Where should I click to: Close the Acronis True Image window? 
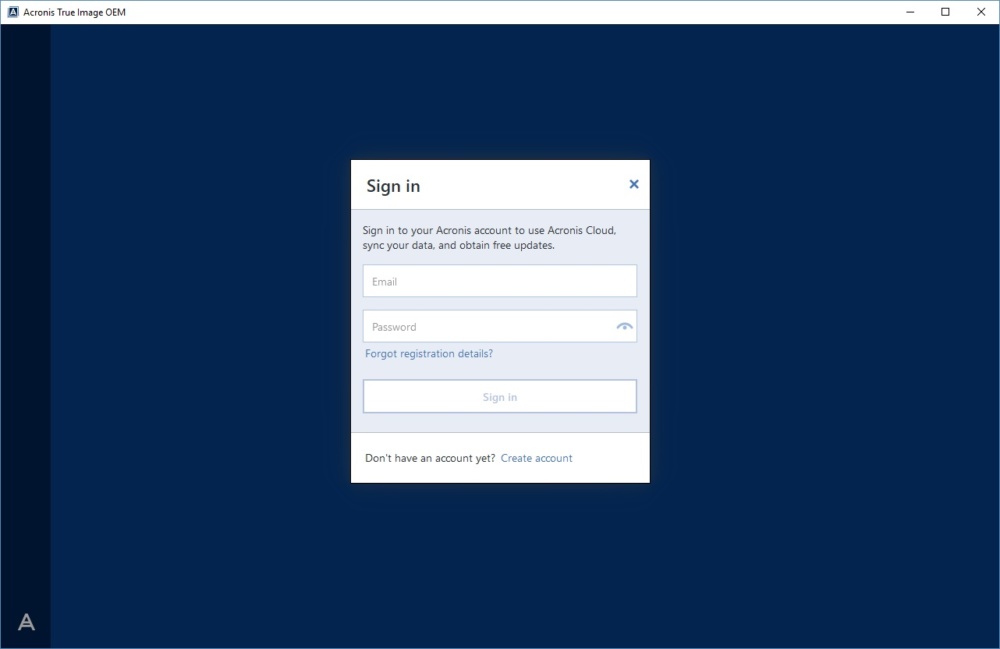981,12
